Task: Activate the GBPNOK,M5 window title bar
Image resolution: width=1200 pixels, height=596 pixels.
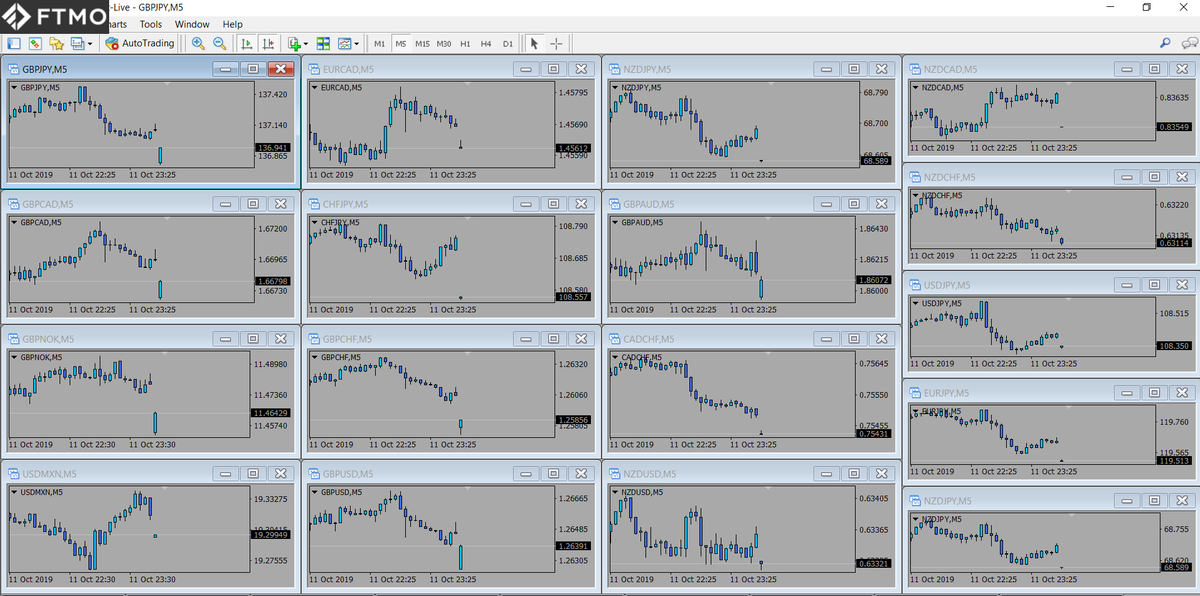Action: coord(150,338)
